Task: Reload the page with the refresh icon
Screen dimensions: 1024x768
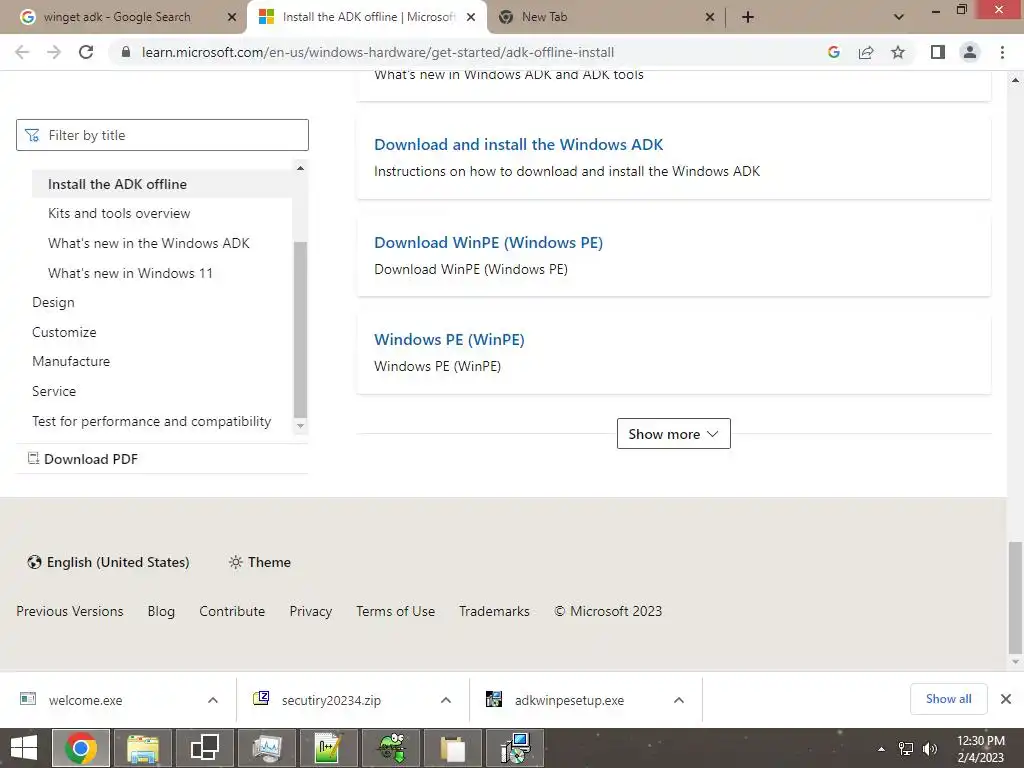Action: coord(86,52)
